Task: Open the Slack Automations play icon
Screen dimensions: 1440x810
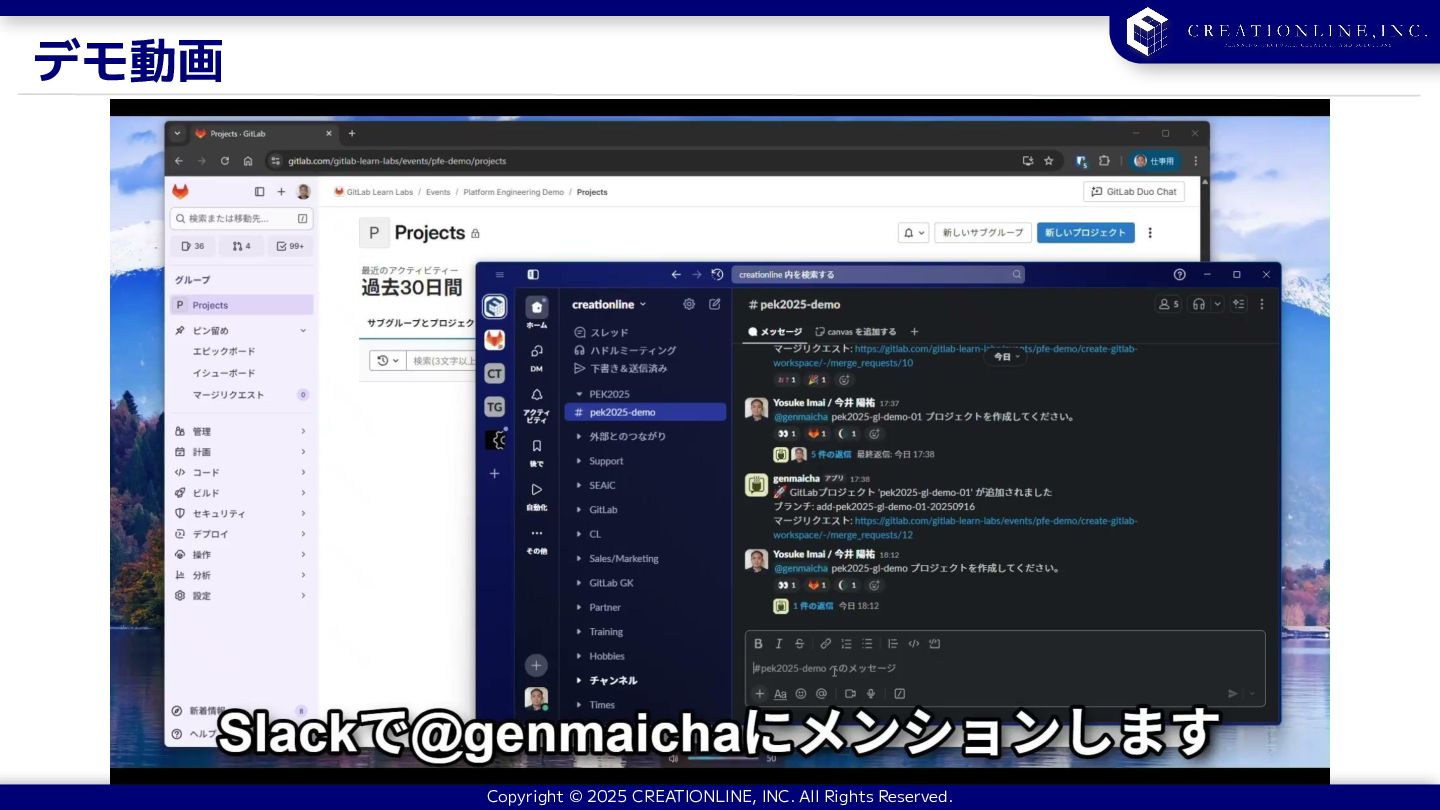Action: 537,496
